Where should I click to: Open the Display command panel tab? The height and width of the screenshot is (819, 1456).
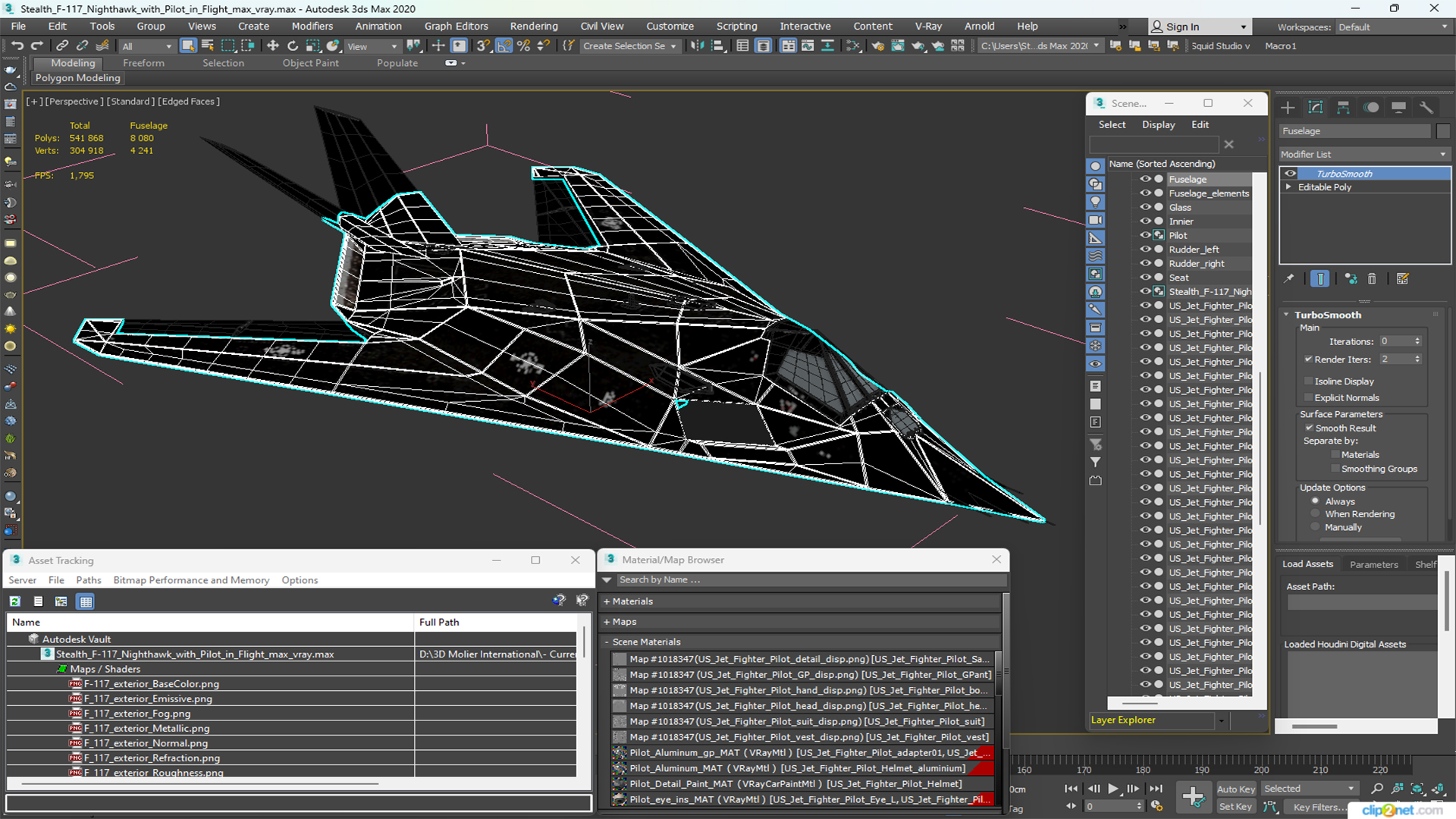[x=1399, y=108]
